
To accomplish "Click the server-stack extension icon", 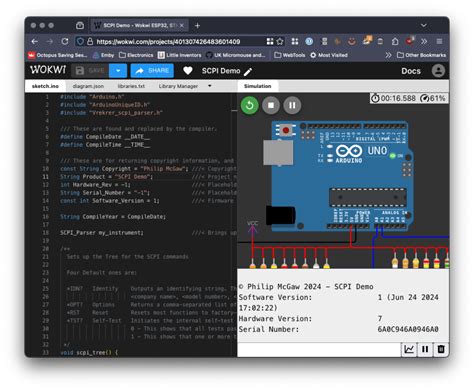I will pyautogui.click(x=324, y=41).
